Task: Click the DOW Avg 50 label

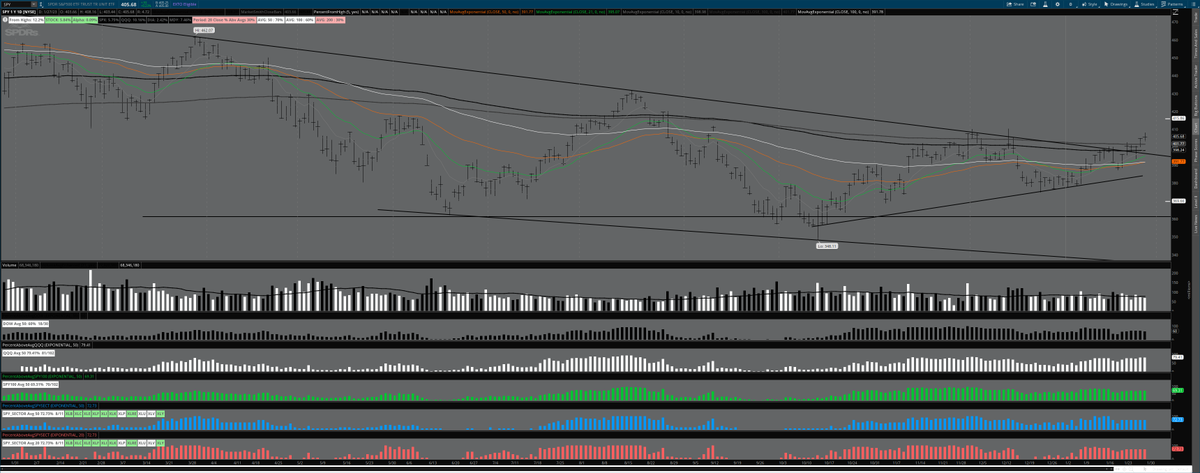Action: point(26,324)
